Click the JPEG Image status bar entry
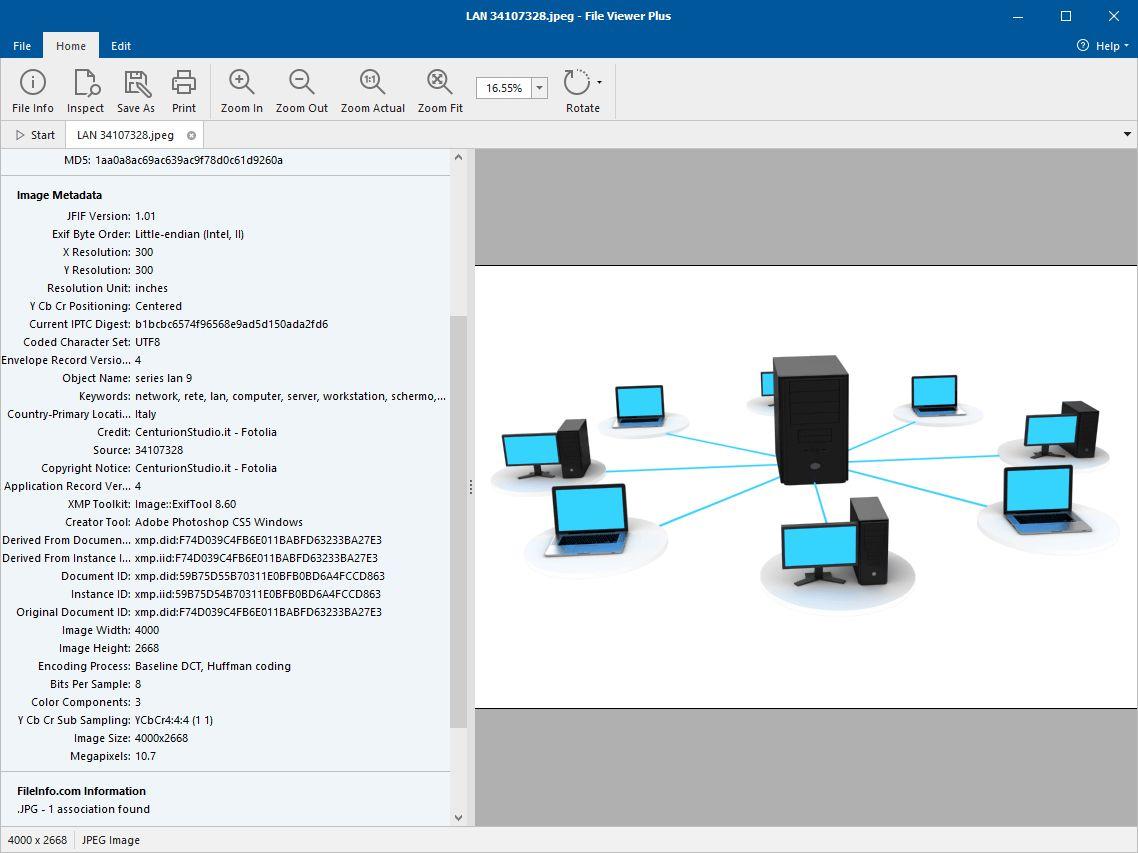1138x853 pixels. click(x=110, y=841)
